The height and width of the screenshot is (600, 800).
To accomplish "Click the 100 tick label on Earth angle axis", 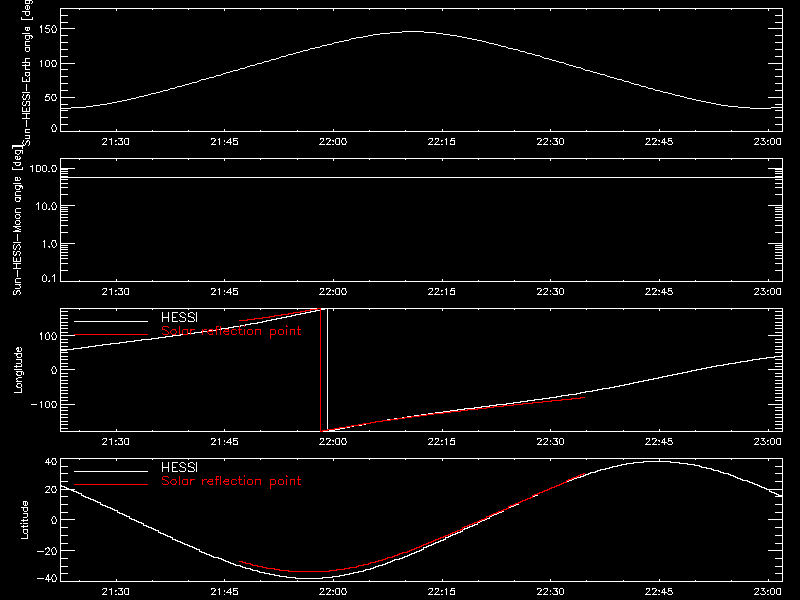I will tap(48, 64).
